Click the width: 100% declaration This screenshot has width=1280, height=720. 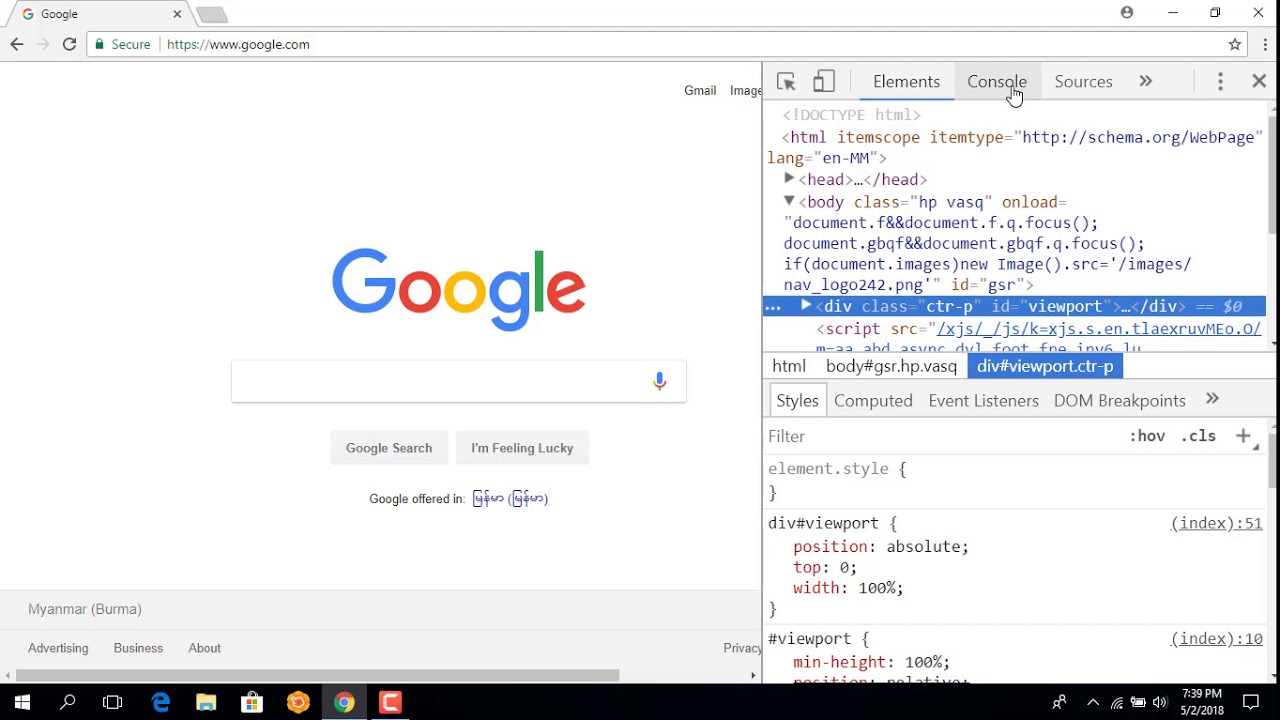pos(848,588)
